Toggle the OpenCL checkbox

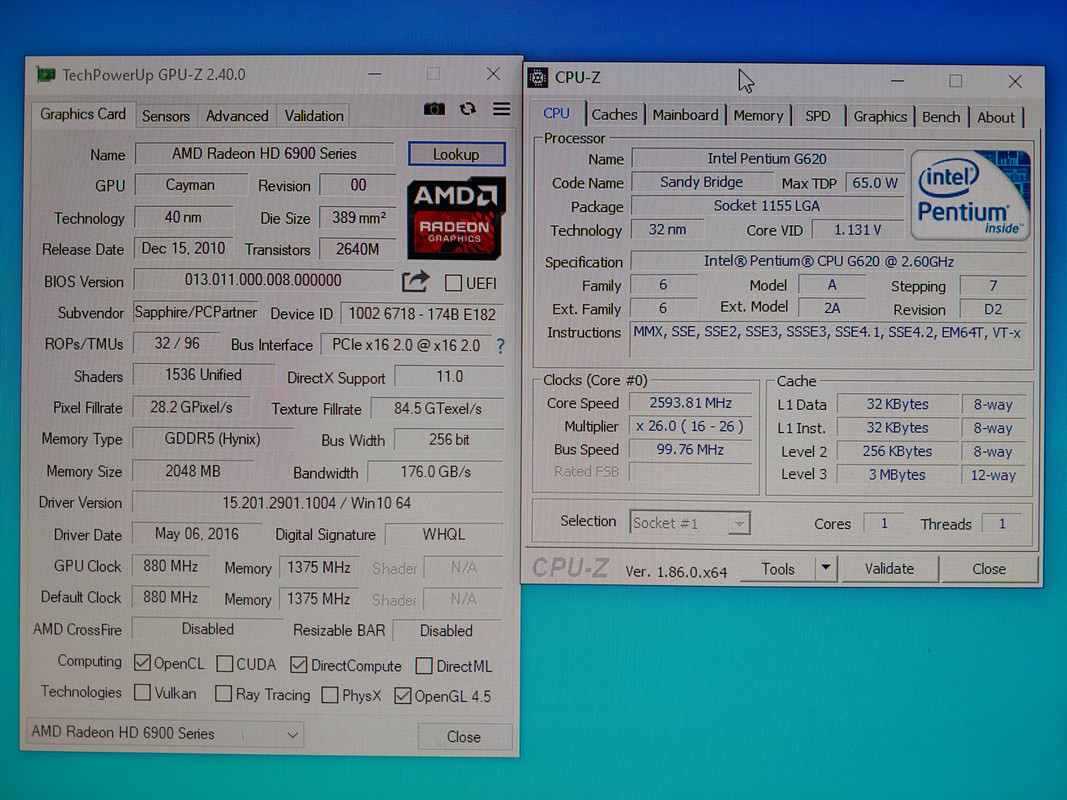tap(142, 663)
